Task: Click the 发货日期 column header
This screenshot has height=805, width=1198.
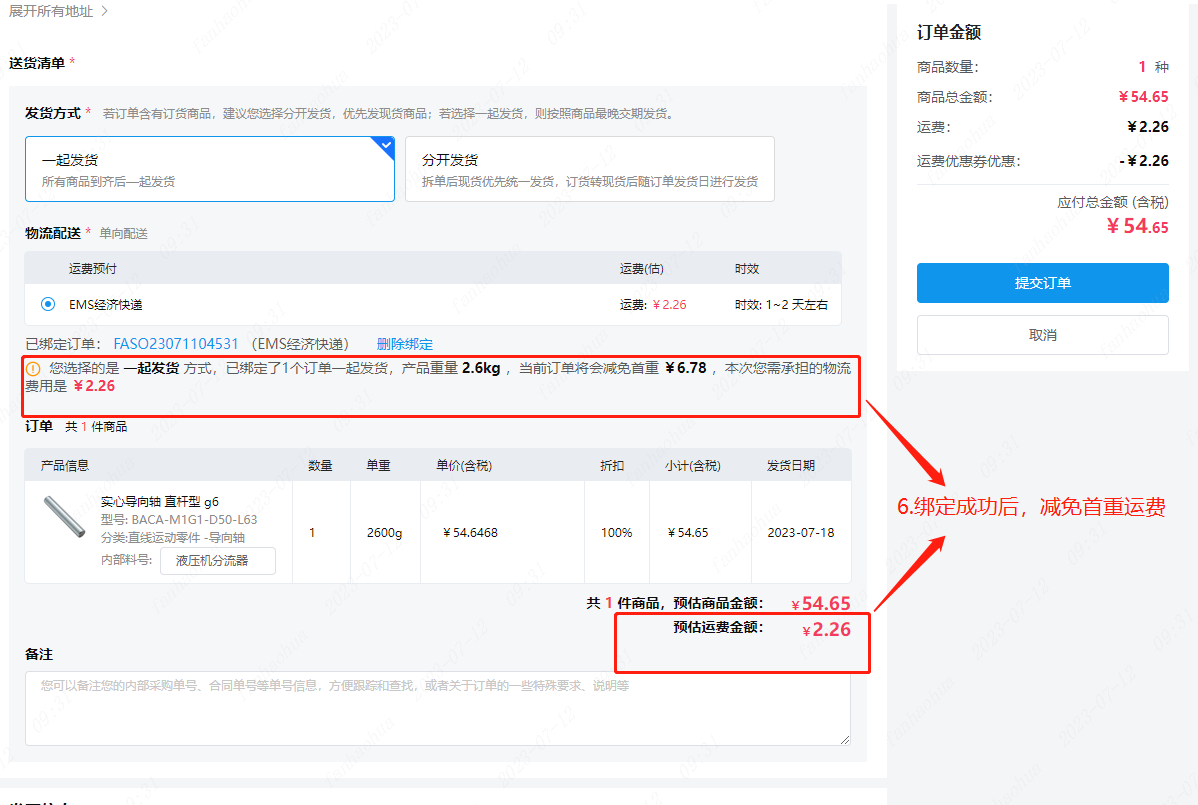Action: [x=790, y=466]
